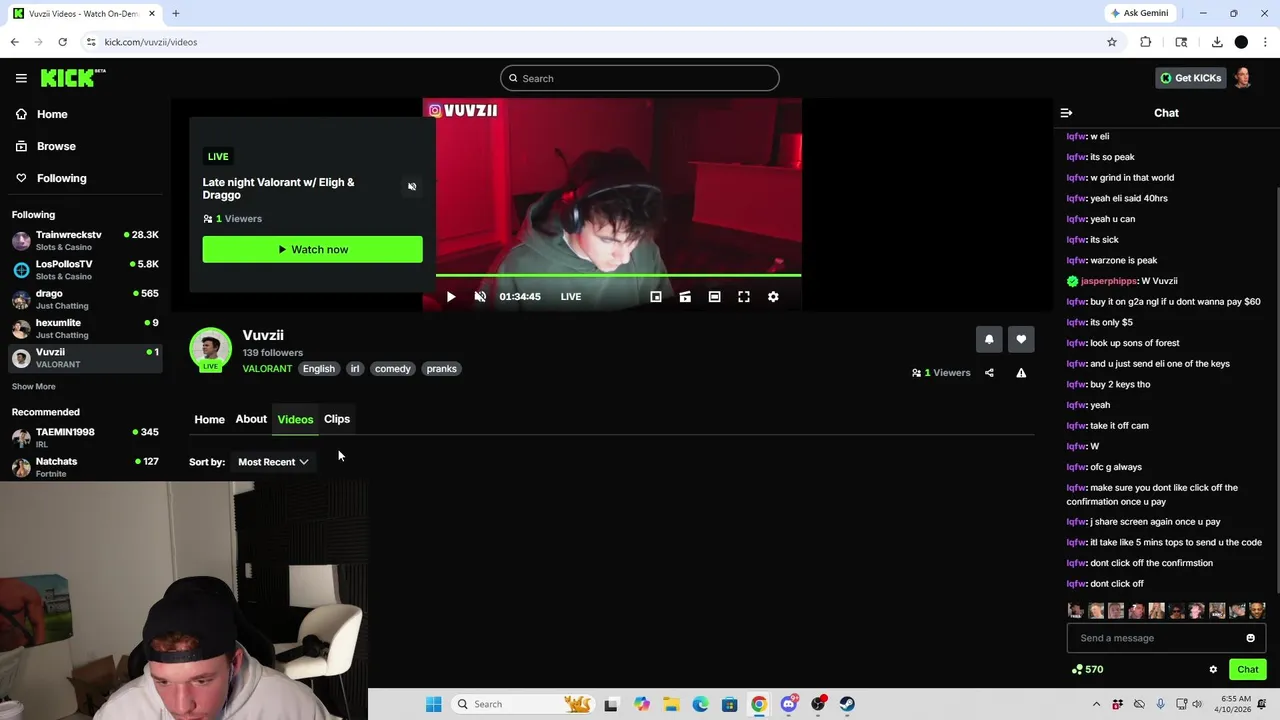Open Chrome extensions puzzle icon
The image size is (1280, 720).
tap(1146, 42)
